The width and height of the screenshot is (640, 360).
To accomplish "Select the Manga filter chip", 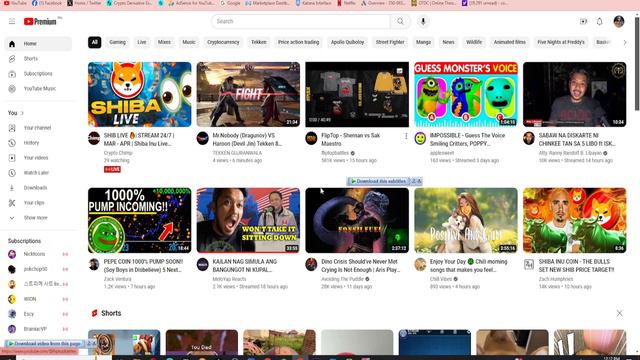I will tap(423, 42).
